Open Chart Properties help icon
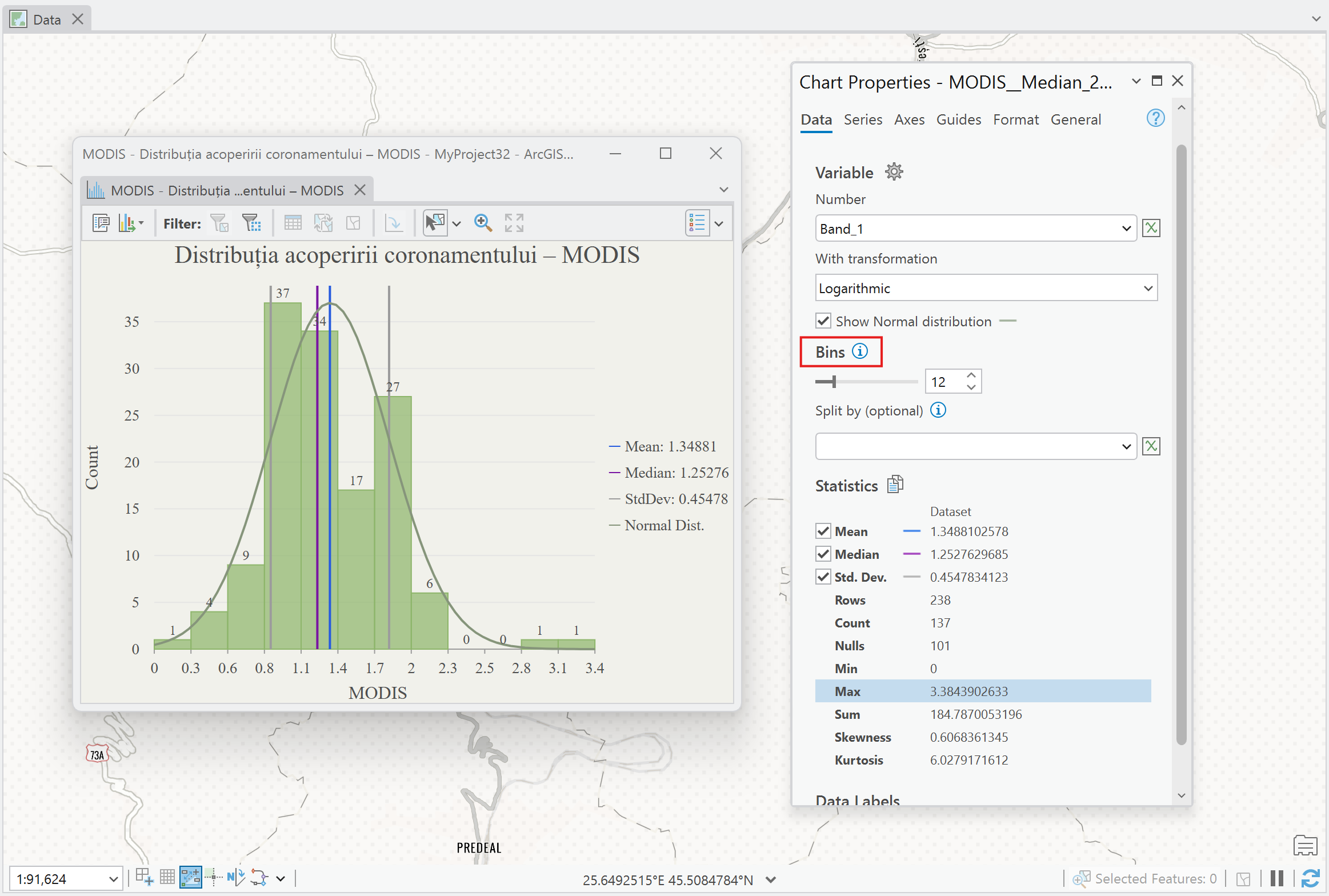 click(x=1155, y=118)
